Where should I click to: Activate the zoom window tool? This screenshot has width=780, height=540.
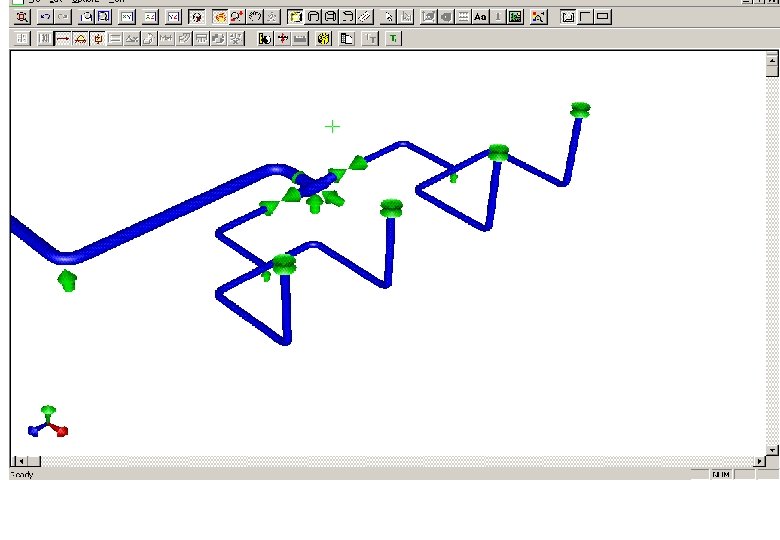point(87,17)
